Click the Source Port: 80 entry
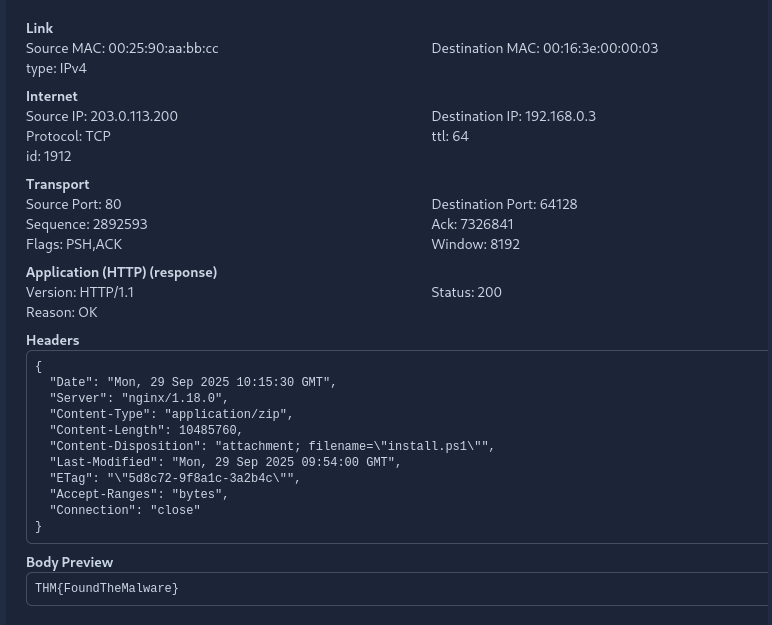The image size is (772, 625). pos(73,204)
